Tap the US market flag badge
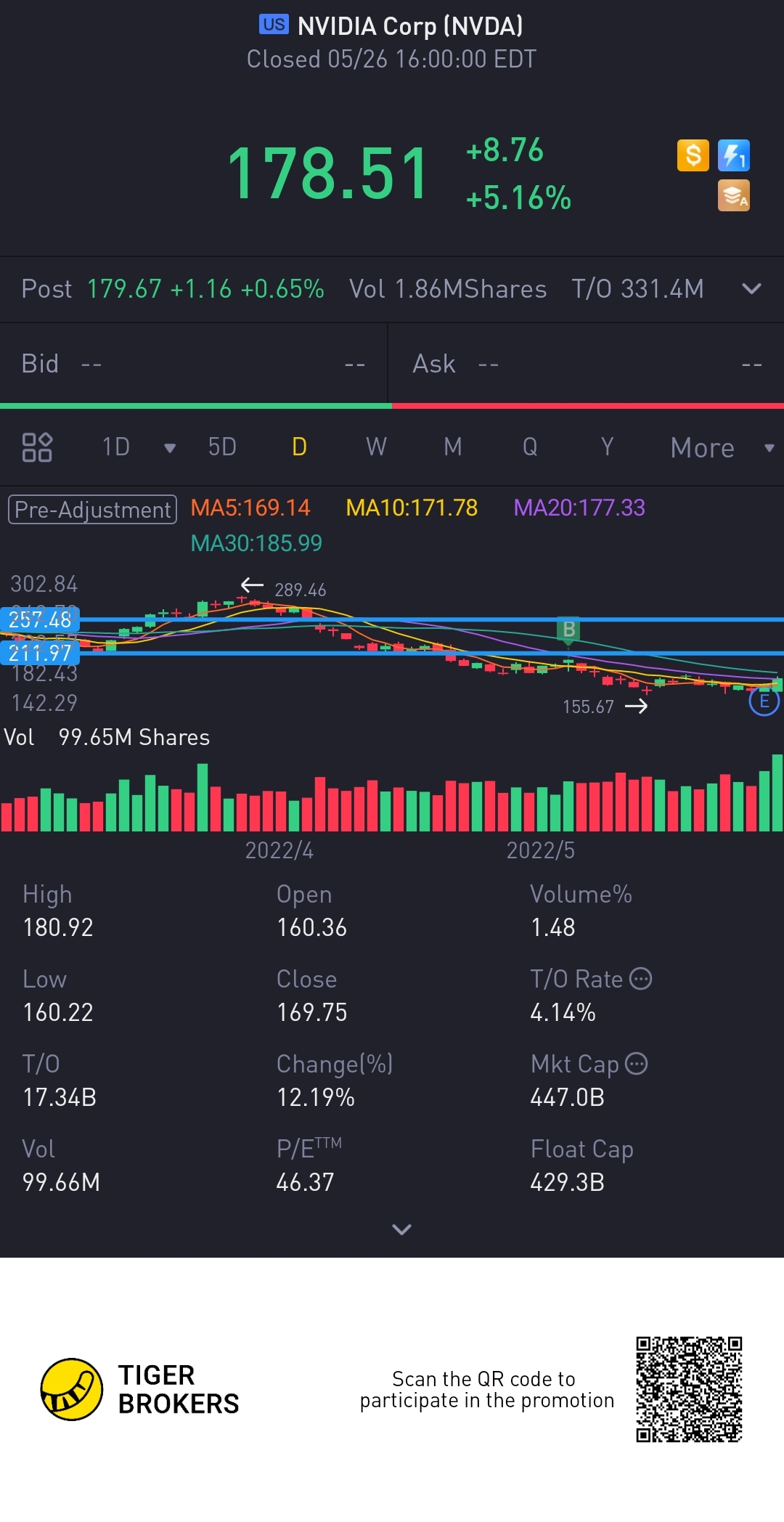Screen dimensions: 784x1522 274,25
